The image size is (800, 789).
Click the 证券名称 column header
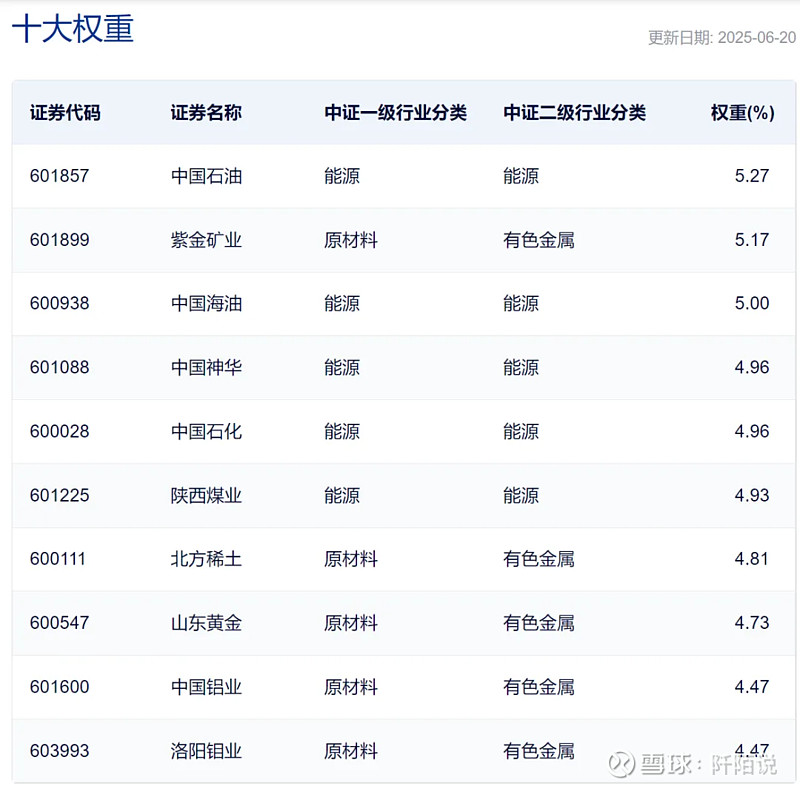coord(206,113)
